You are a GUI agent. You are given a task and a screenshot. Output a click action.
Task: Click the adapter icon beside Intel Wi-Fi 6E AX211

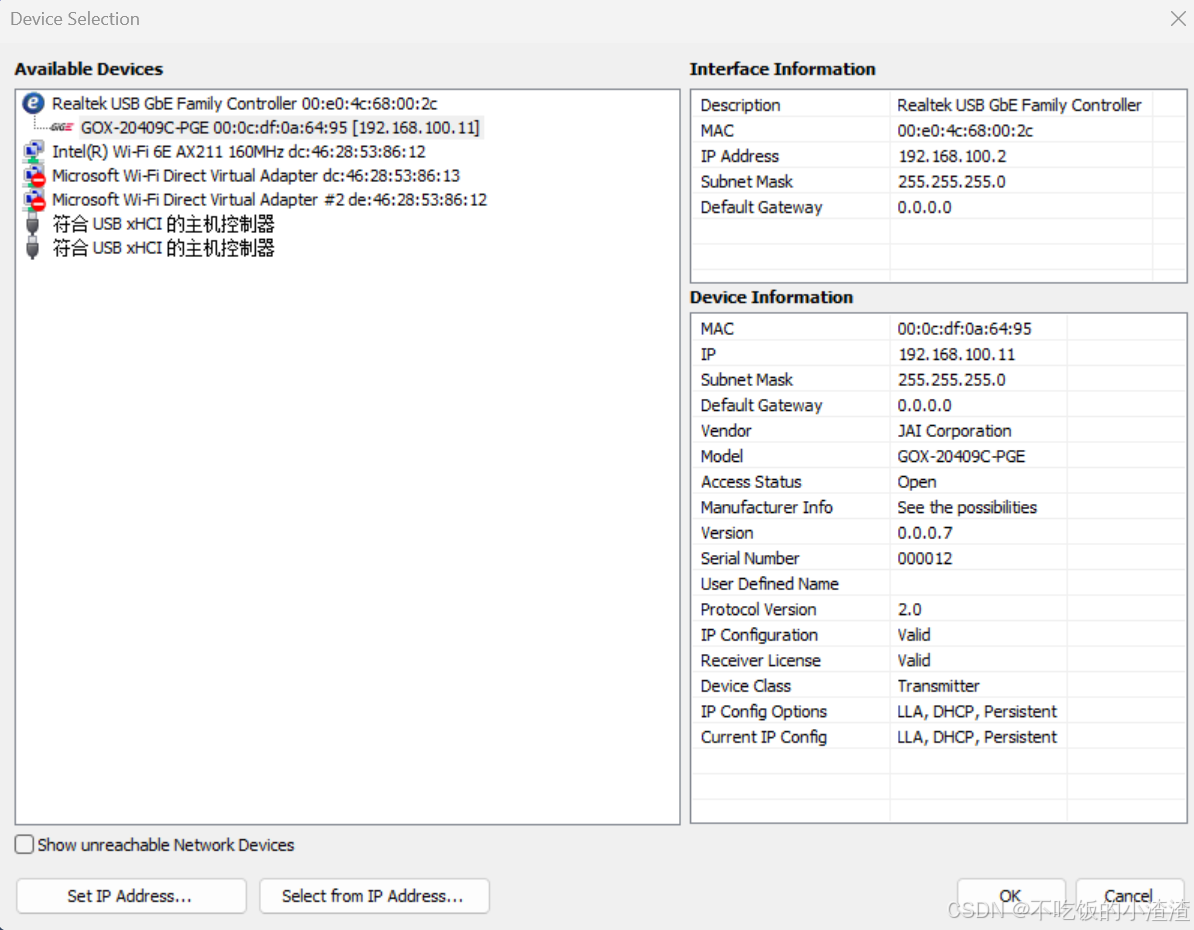(31, 151)
